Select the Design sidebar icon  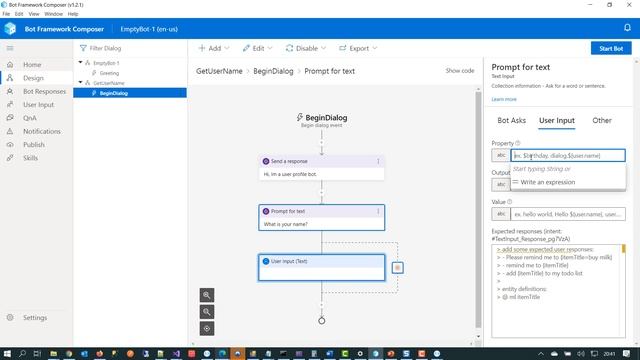[10, 78]
